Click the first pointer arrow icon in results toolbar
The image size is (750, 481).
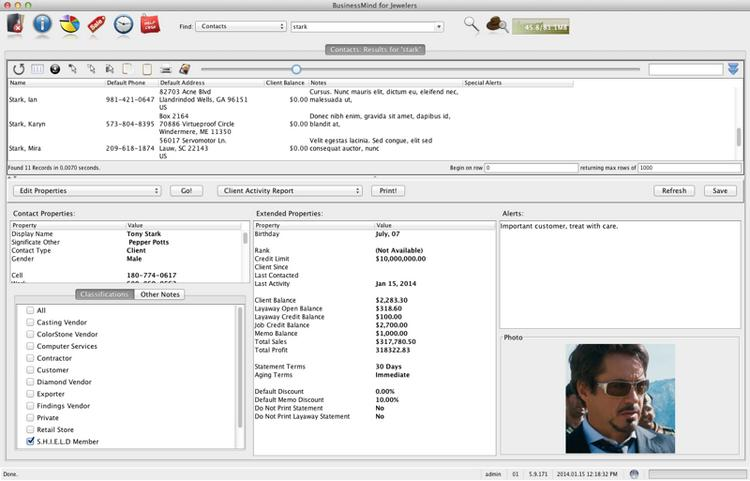tap(73, 69)
